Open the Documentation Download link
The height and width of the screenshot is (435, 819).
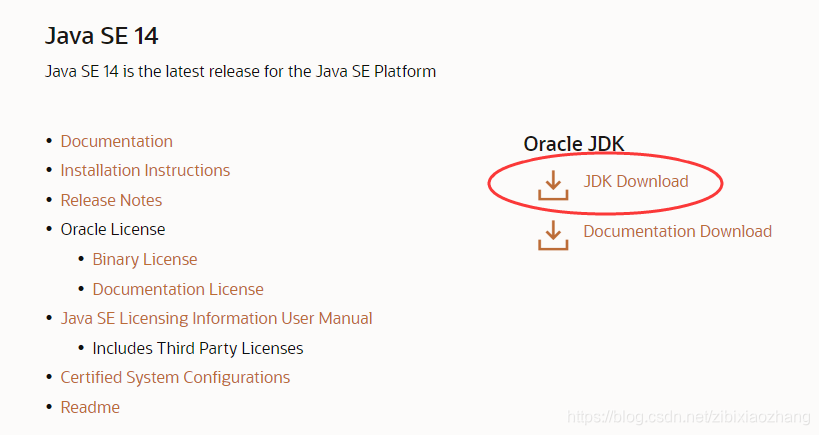coord(677,231)
